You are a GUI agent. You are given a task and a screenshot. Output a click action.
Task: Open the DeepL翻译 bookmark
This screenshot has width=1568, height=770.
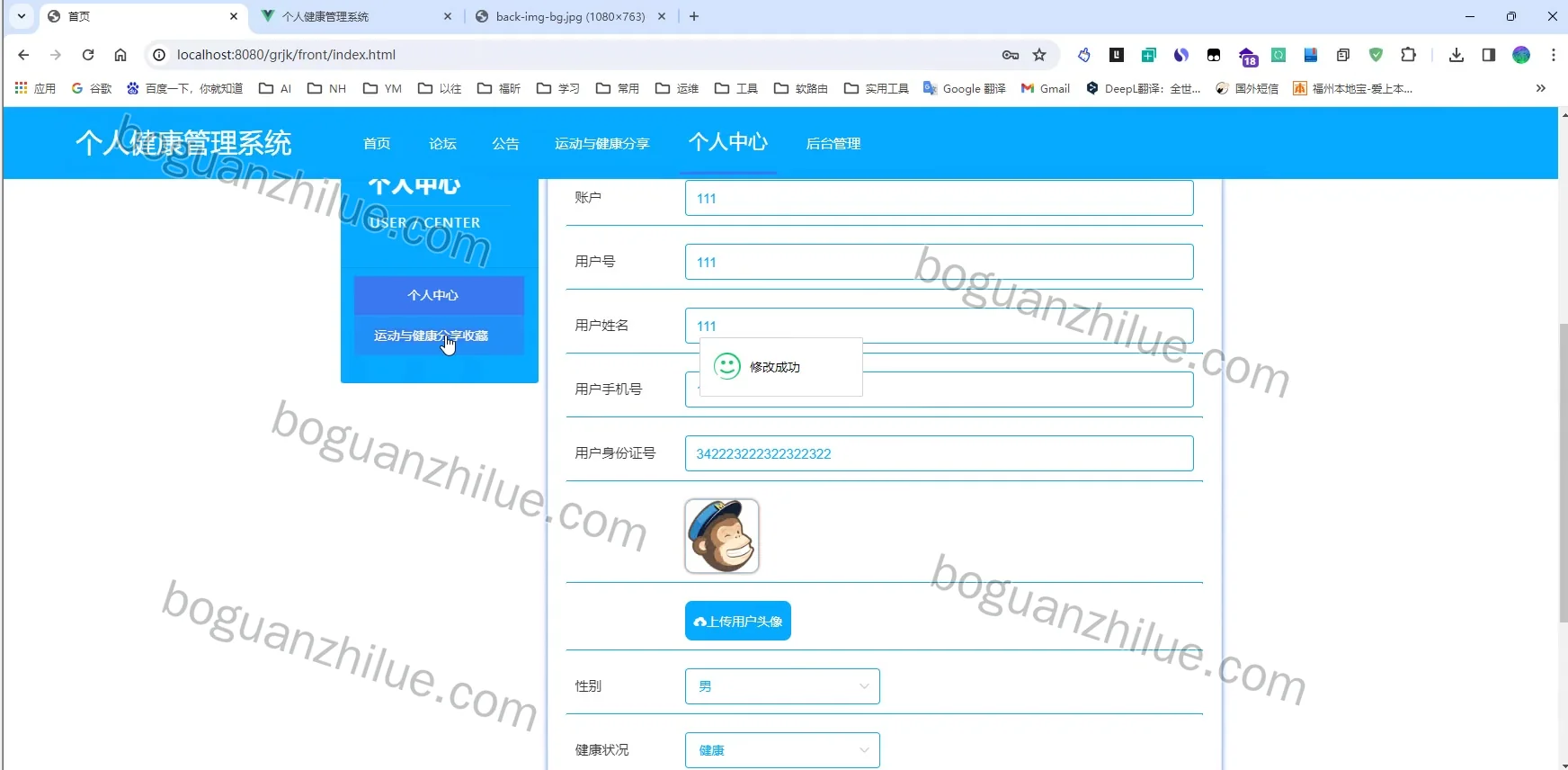click(x=1144, y=88)
